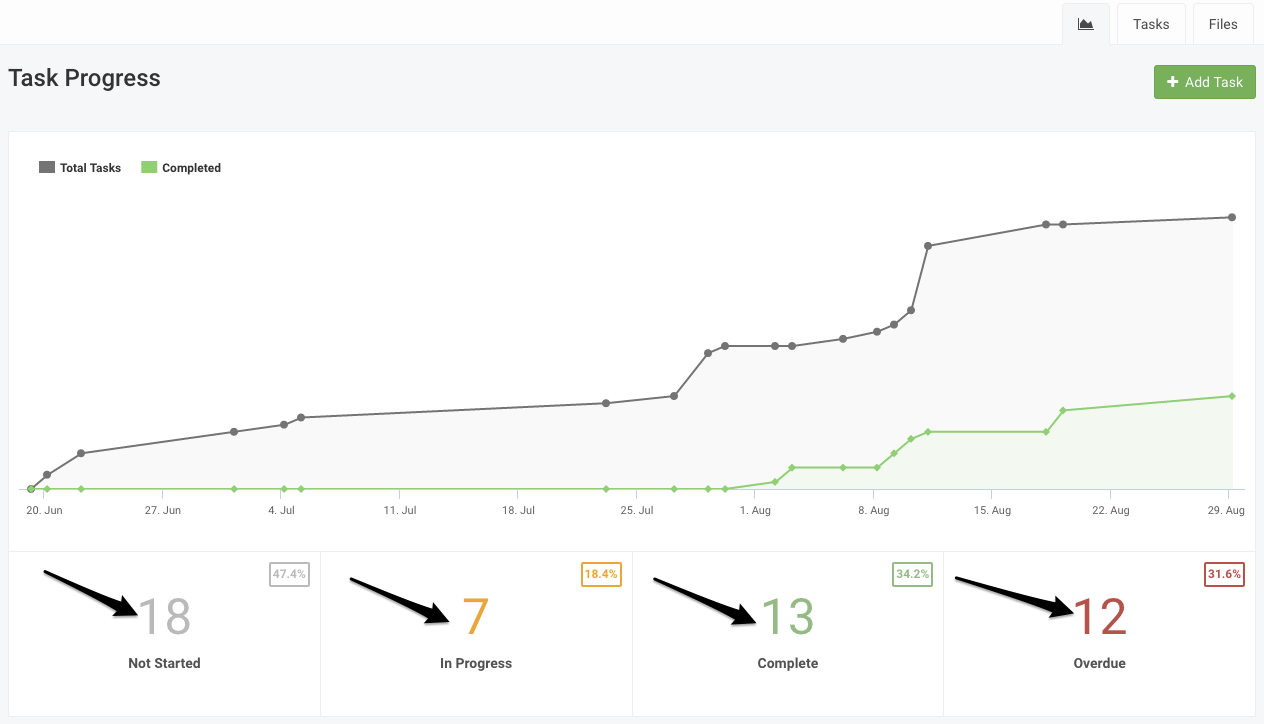Switch to the Files tab
Viewport: 1264px width, 724px height.
coord(1222,23)
